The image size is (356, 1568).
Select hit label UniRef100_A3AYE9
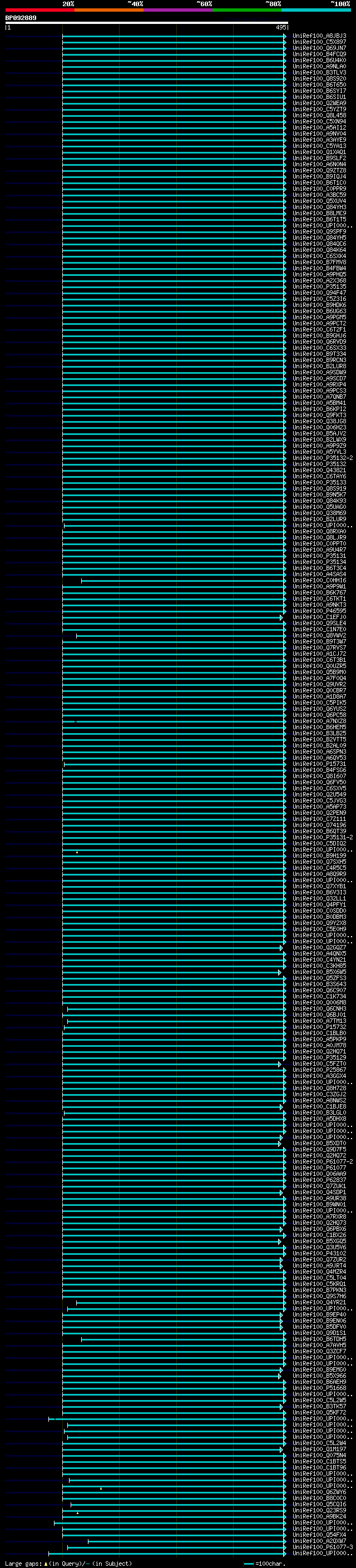pyautogui.click(x=319, y=140)
